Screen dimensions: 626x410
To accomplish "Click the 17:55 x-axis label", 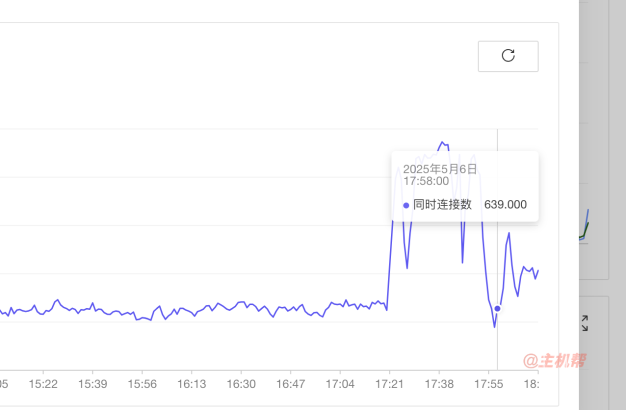I will pyautogui.click(x=489, y=384).
